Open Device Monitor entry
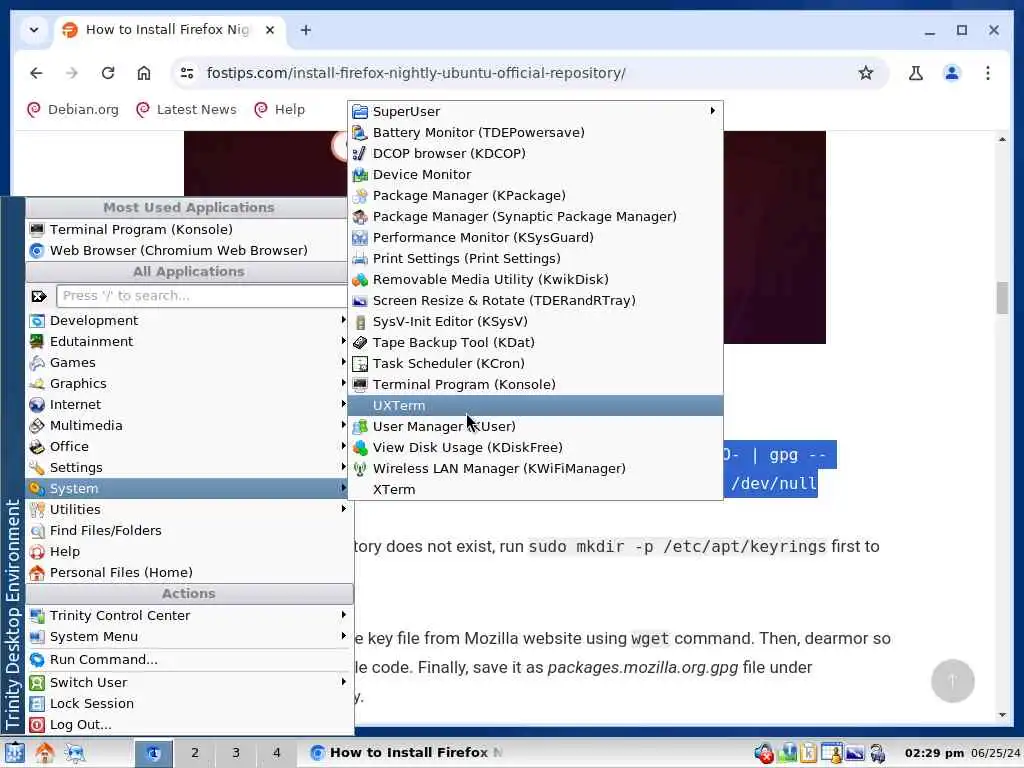 pyautogui.click(x=535, y=174)
